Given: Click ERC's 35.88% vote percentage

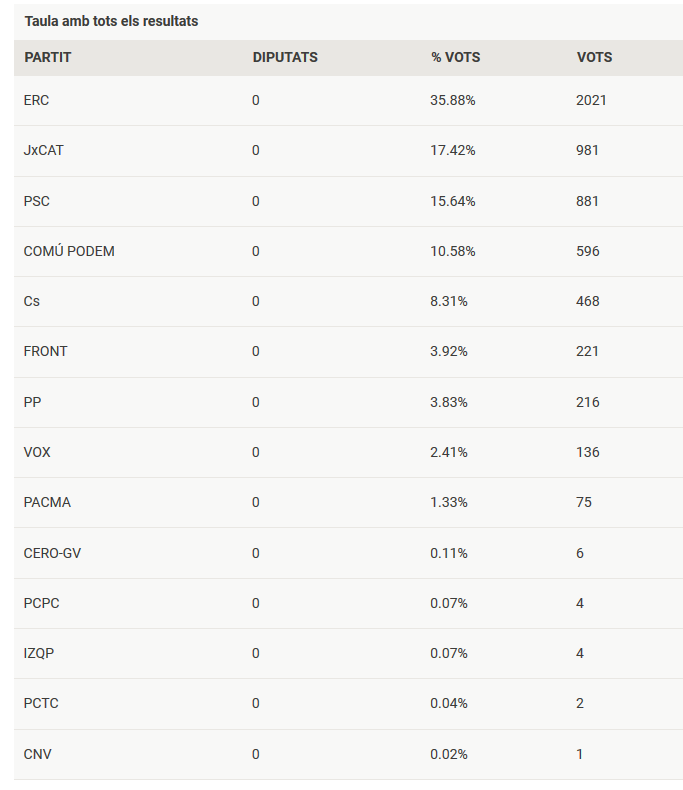Looking at the screenshot, I should click(x=452, y=100).
